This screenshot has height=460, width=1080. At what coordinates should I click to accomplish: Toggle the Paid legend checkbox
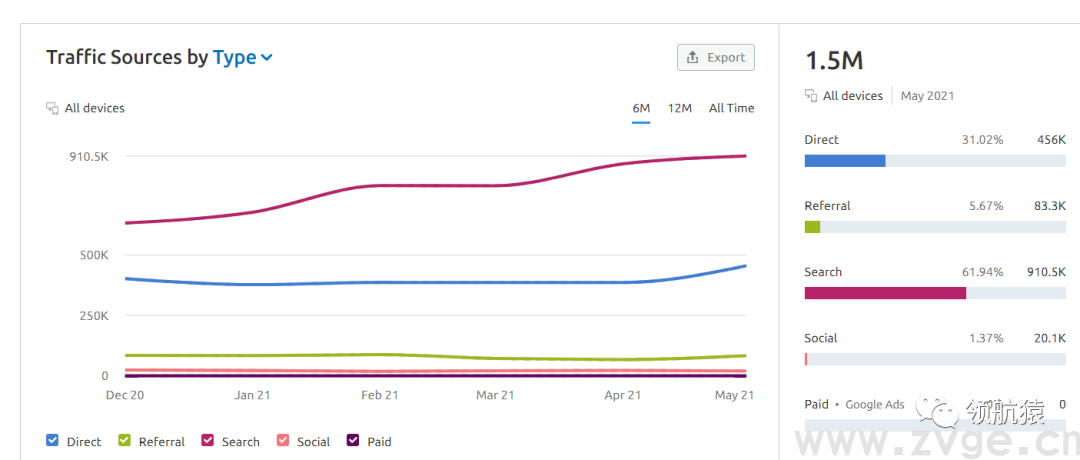click(x=353, y=441)
